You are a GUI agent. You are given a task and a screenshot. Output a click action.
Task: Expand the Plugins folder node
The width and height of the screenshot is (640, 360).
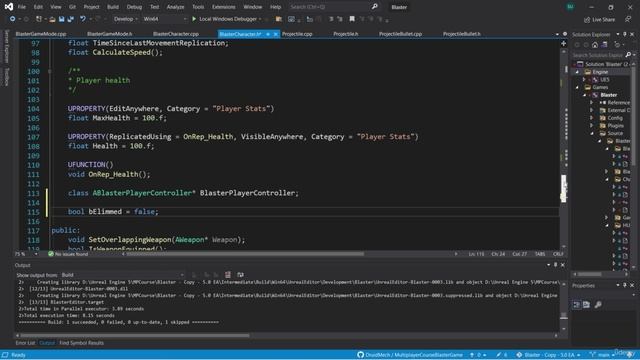[592, 126]
